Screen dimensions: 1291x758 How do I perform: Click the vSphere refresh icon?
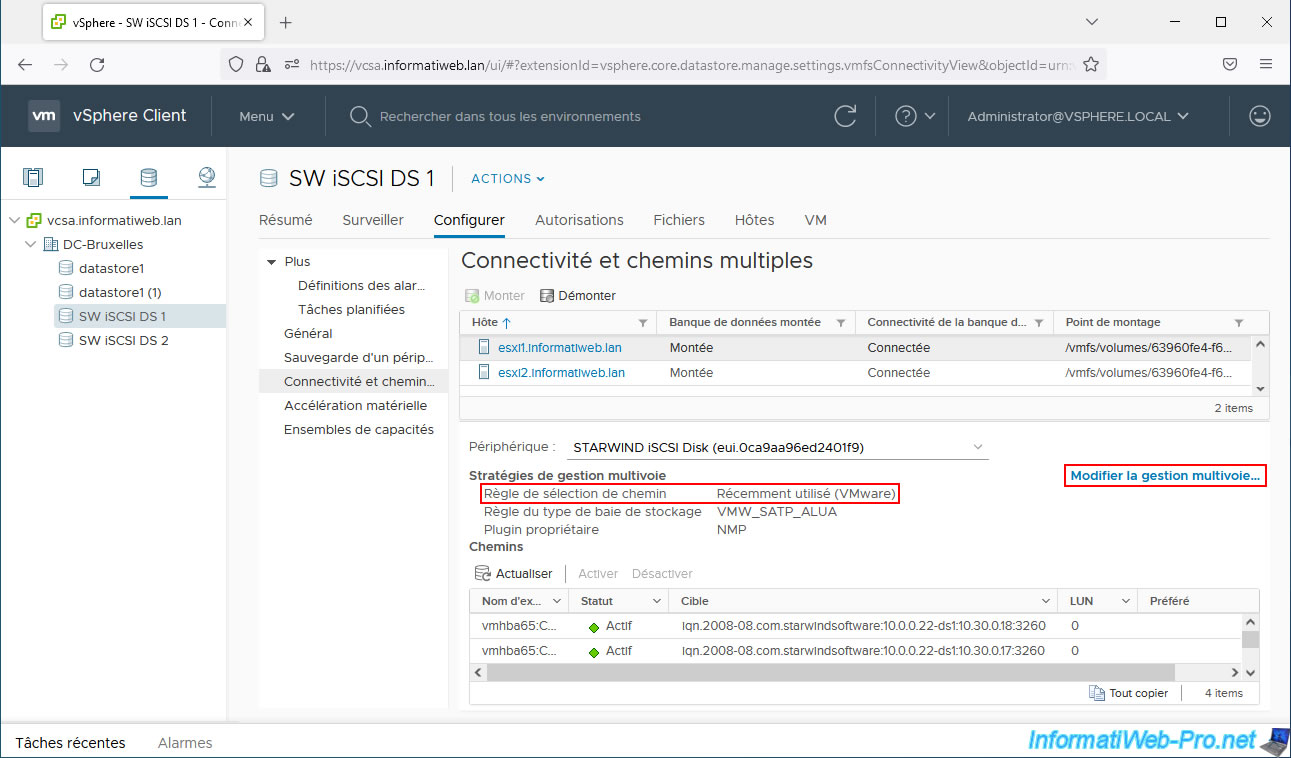845,116
